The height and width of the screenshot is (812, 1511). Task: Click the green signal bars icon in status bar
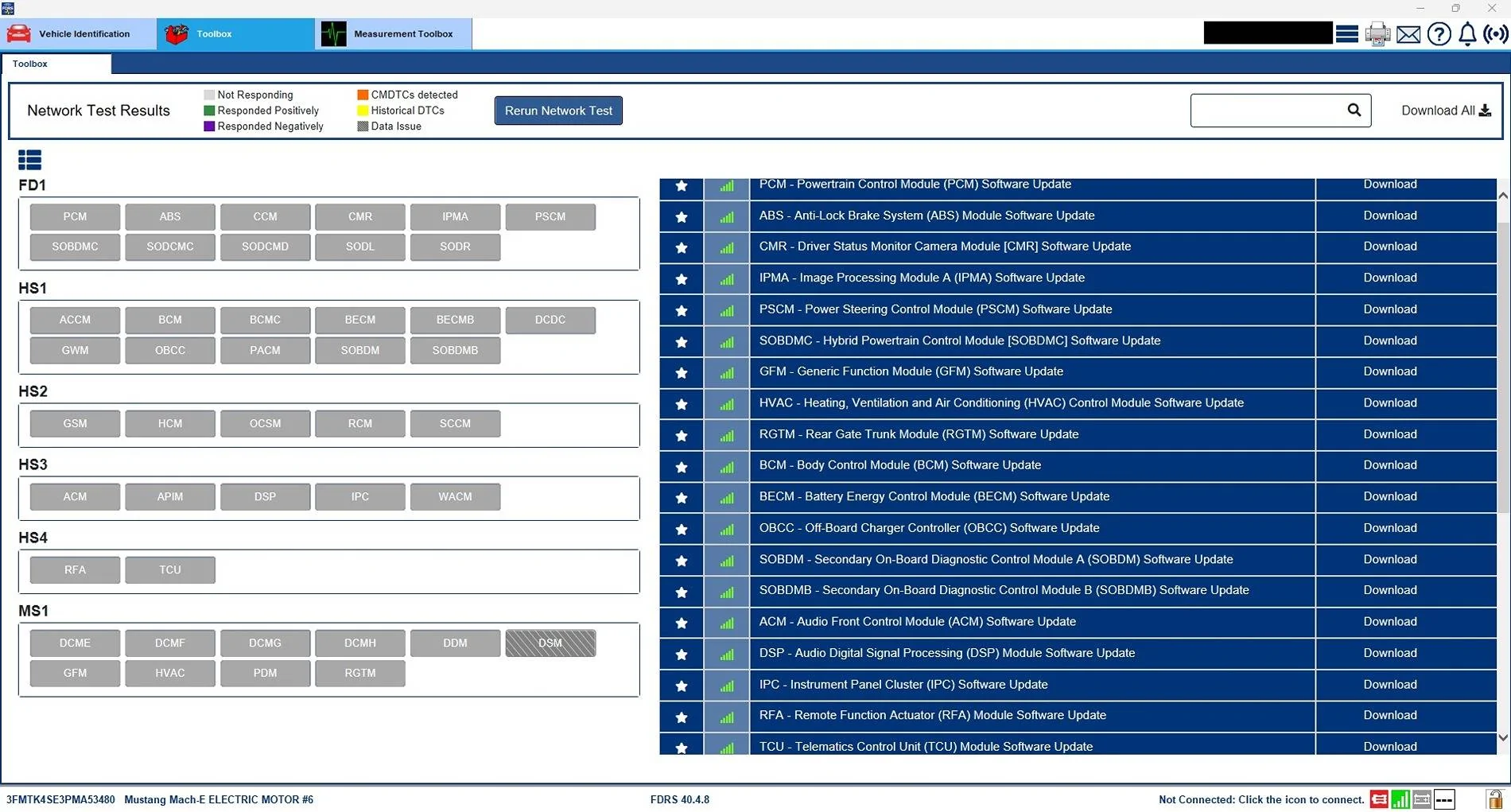pos(1400,799)
